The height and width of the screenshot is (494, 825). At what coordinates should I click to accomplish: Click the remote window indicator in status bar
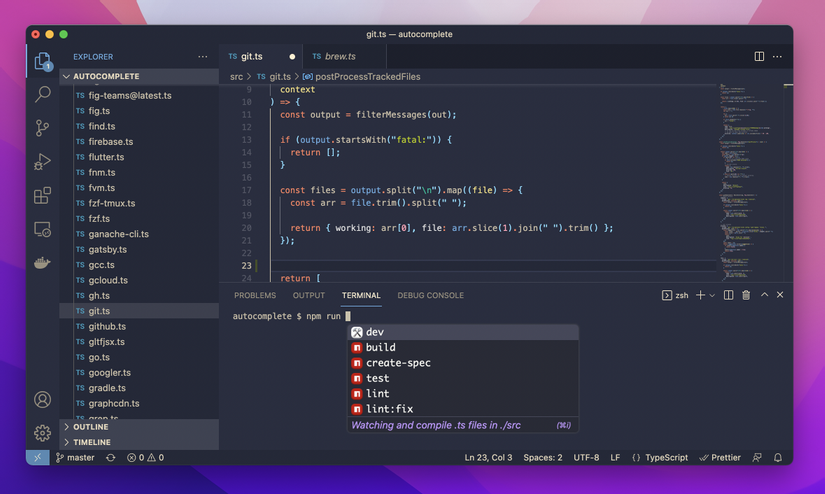38,458
